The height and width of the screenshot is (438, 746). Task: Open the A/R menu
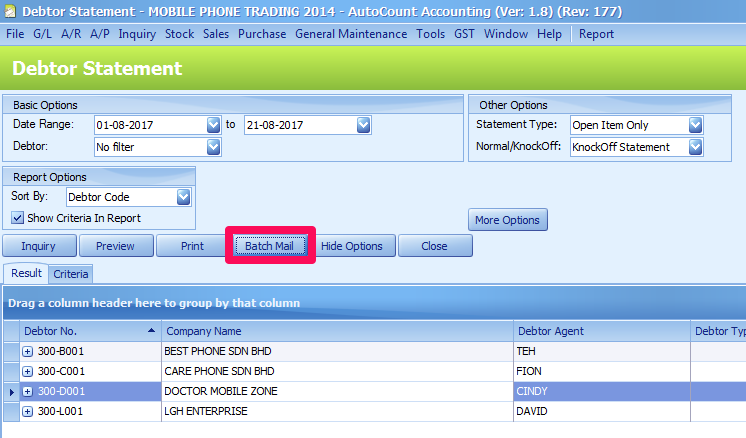tap(71, 34)
